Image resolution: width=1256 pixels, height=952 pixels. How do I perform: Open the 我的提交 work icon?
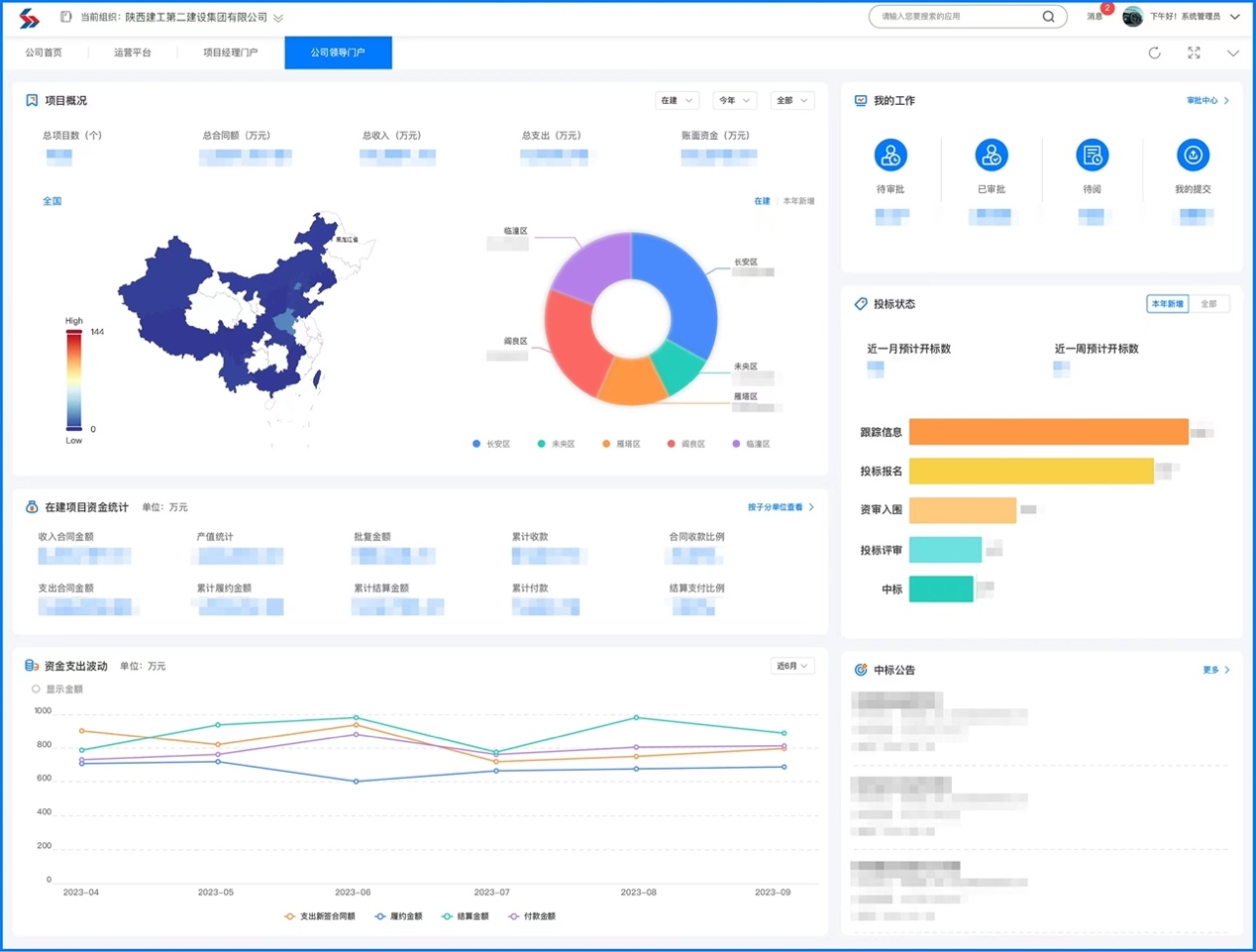pos(1193,156)
